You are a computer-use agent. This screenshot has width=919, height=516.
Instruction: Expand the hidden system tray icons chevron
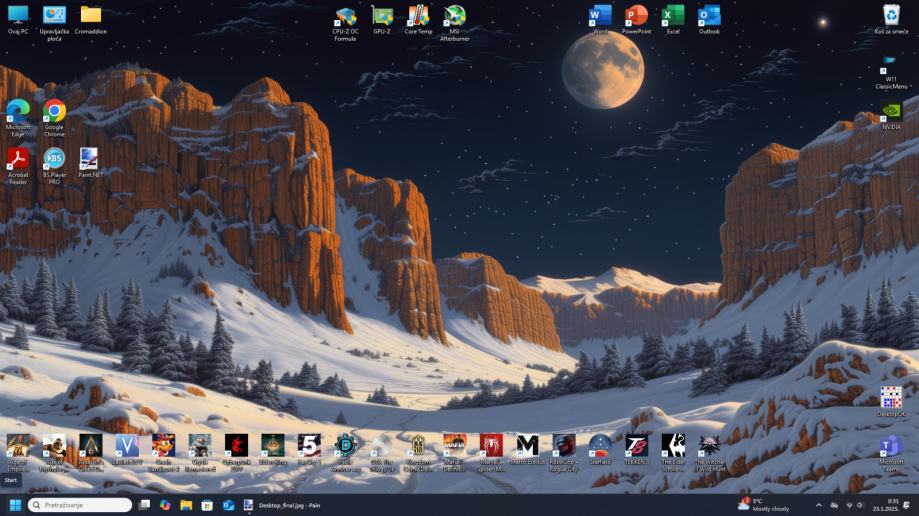[818, 505]
